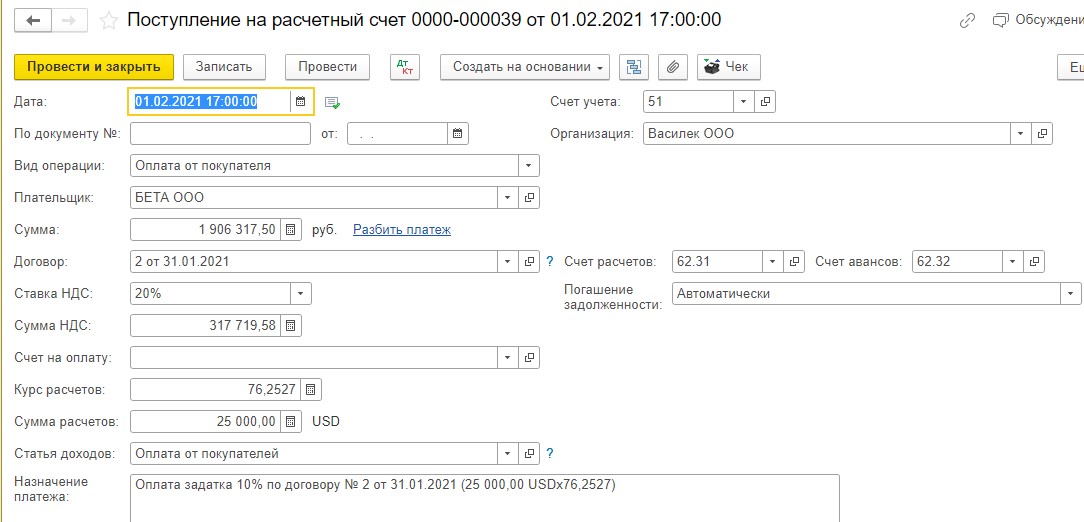Open Счет расчетов 62.31 card
Image resolution: width=1084 pixels, height=522 pixels.
(x=794, y=261)
